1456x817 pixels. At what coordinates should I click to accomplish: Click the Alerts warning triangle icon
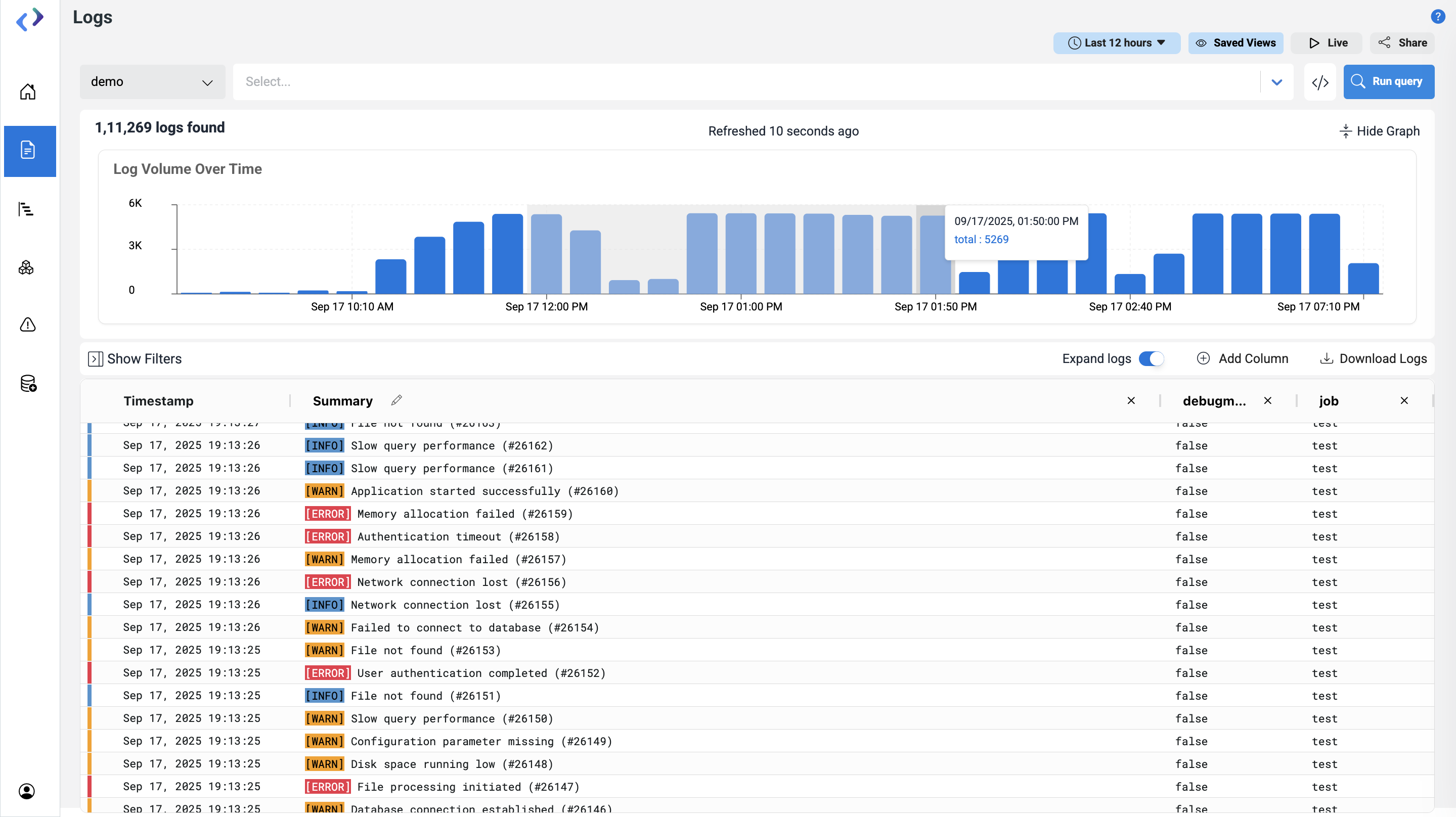pyautogui.click(x=28, y=325)
